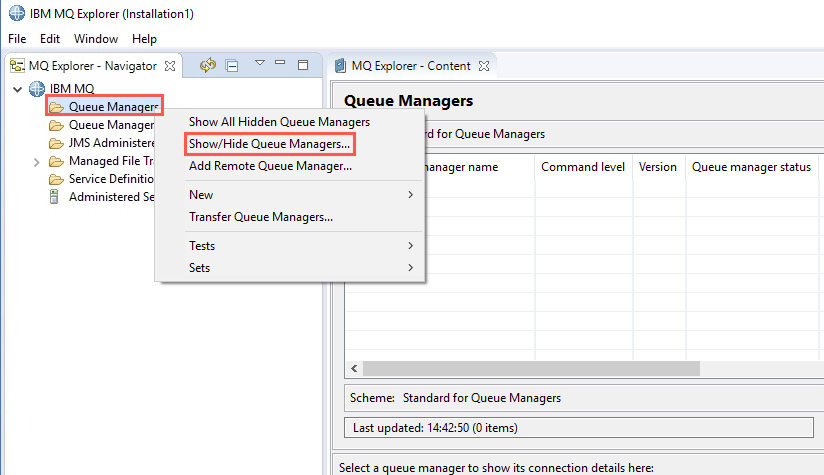This screenshot has width=824, height=475.
Task: Choose Add Remote Queue Manager...
Action: coord(290,166)
